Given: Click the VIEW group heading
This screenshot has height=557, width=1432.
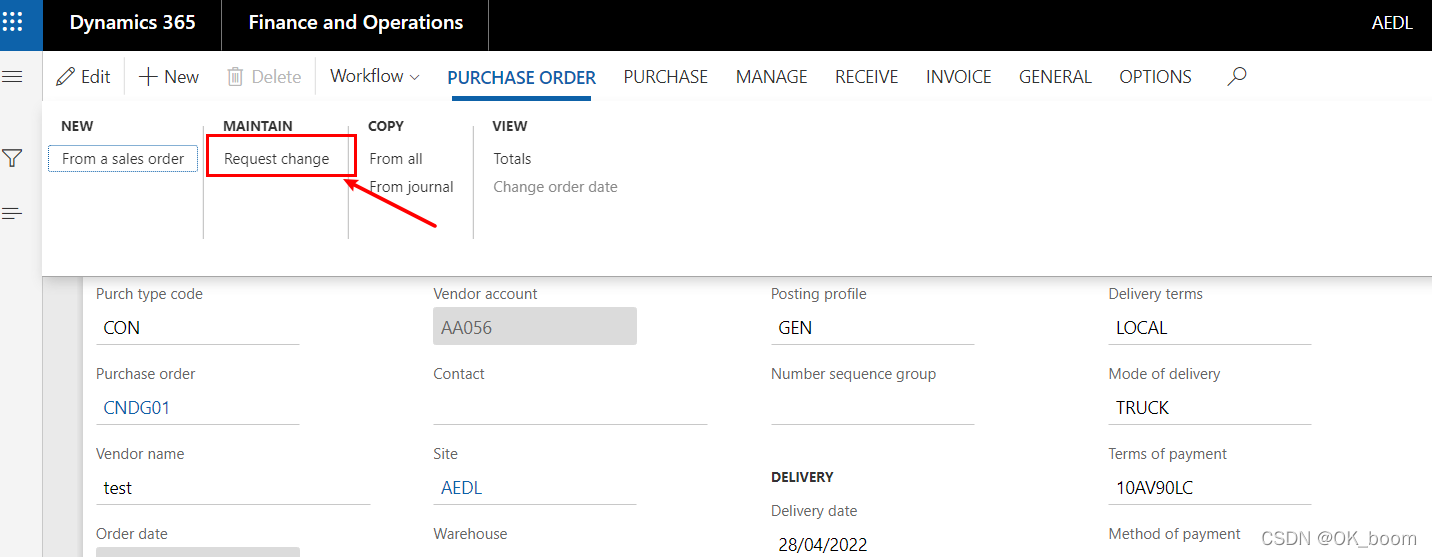Looking at the screenshot, I should [x=510, y=126].
